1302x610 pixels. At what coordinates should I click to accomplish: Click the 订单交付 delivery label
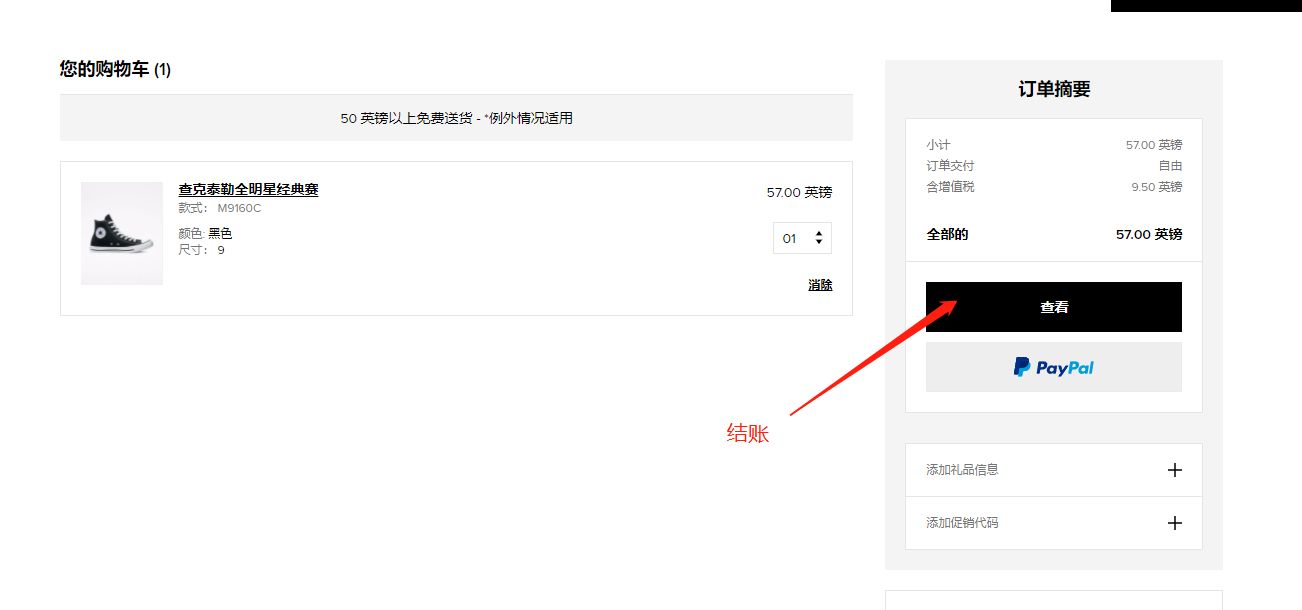[950, 166]
